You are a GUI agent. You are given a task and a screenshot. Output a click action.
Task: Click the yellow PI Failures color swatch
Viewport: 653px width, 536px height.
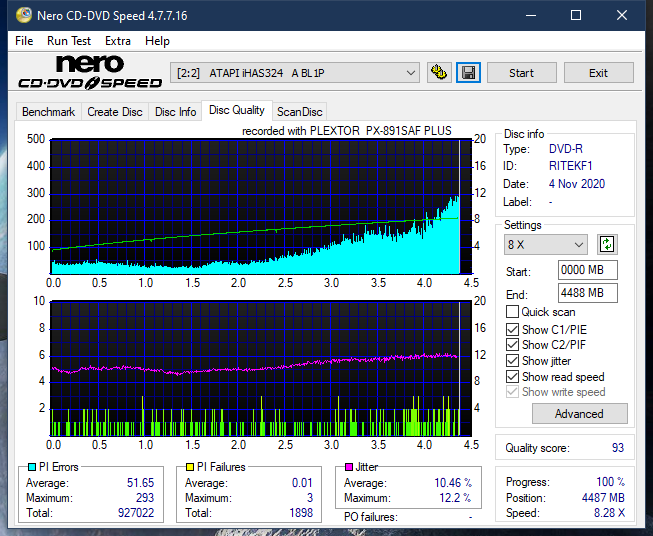point(190,467)
